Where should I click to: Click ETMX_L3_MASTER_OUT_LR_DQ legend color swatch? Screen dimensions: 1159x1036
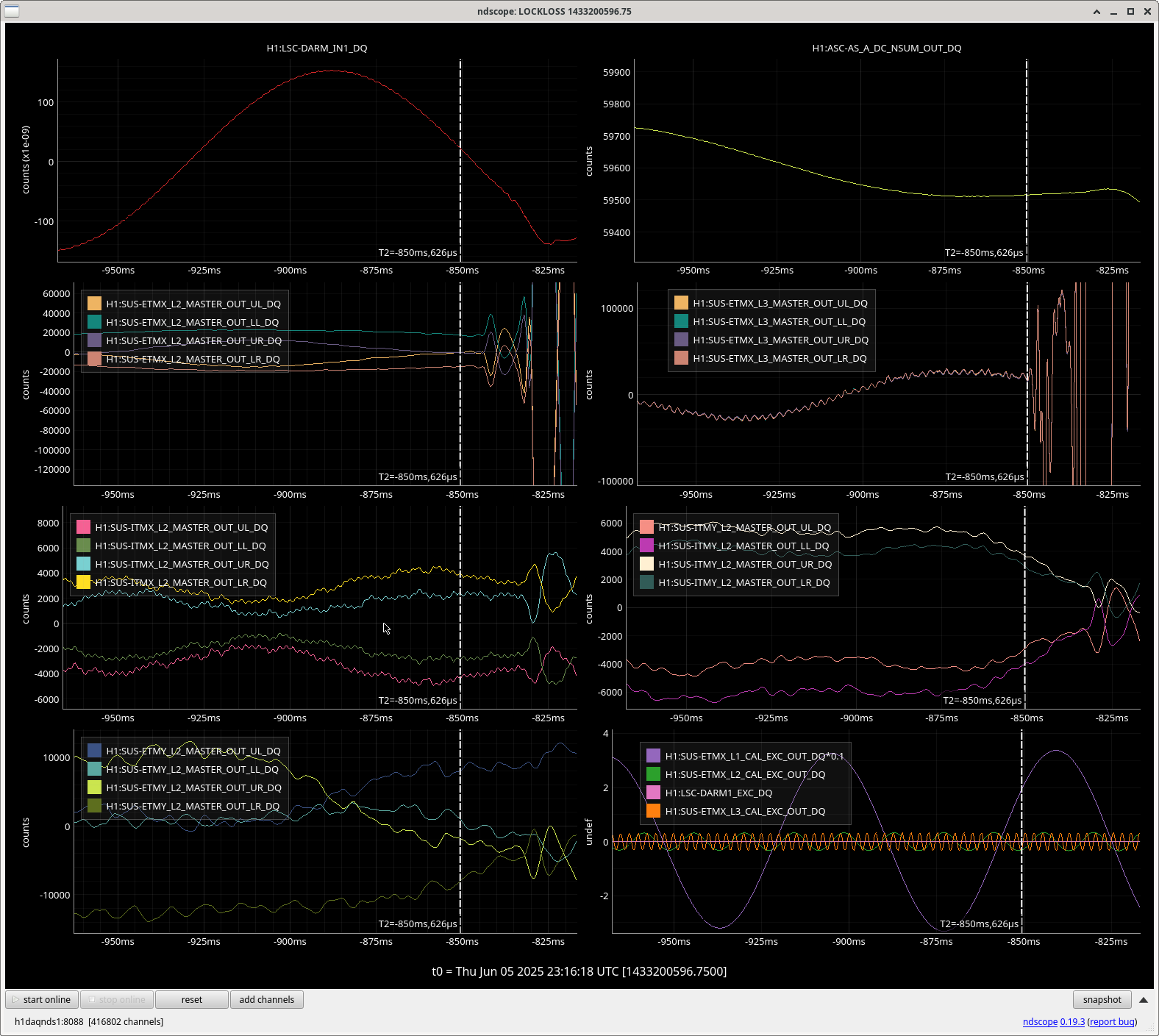(681, 358)
